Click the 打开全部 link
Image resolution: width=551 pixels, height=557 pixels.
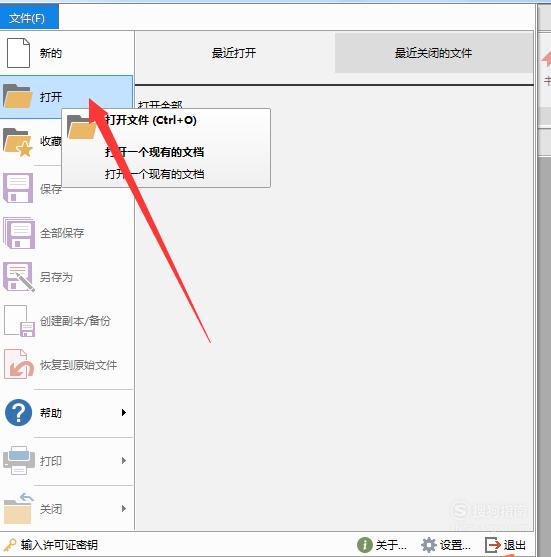(160, 104)
